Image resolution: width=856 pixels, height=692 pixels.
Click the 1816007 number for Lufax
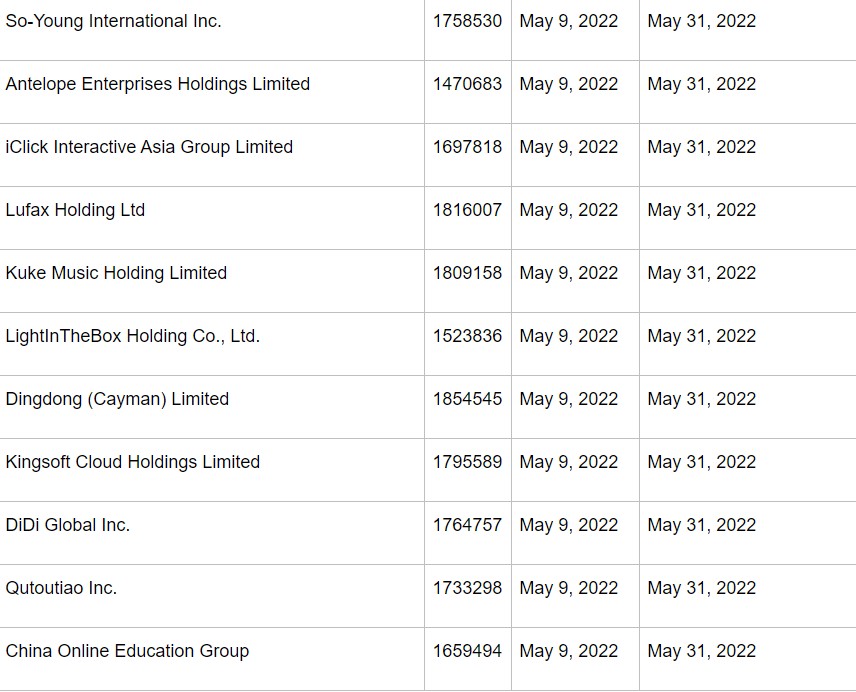pyautogui.click(x=467, y=210)
